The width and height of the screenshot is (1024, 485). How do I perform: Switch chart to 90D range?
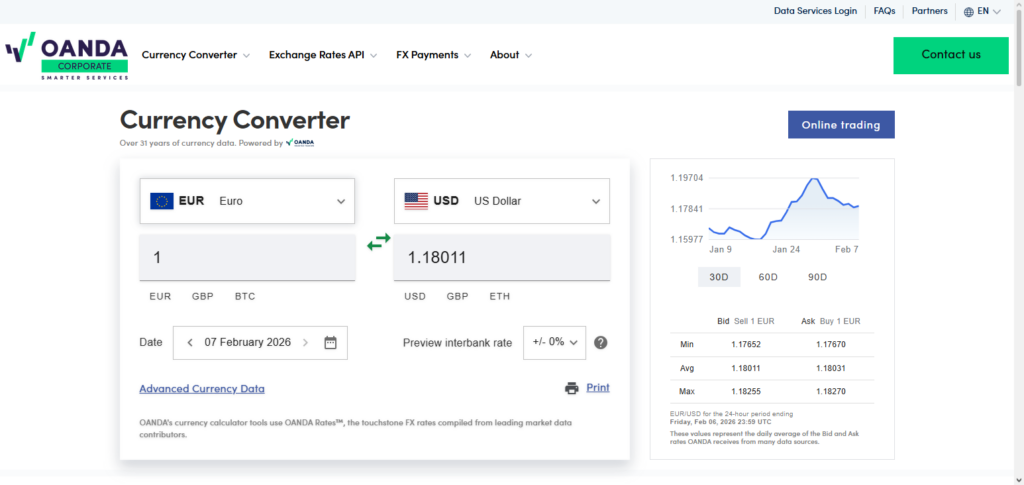[x=817, y=277]
